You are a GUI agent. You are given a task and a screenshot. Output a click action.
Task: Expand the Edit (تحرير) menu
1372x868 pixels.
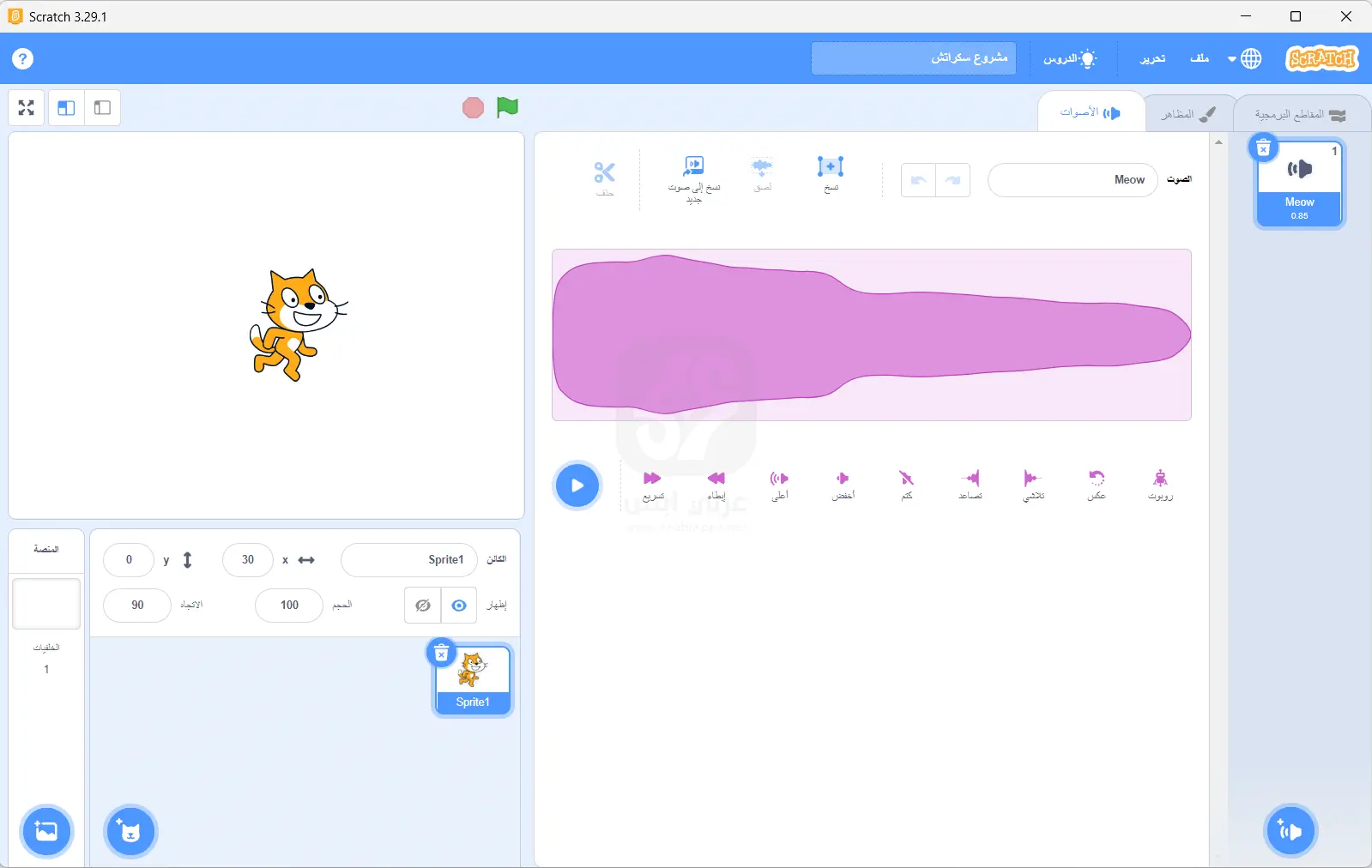point(1152,58)
